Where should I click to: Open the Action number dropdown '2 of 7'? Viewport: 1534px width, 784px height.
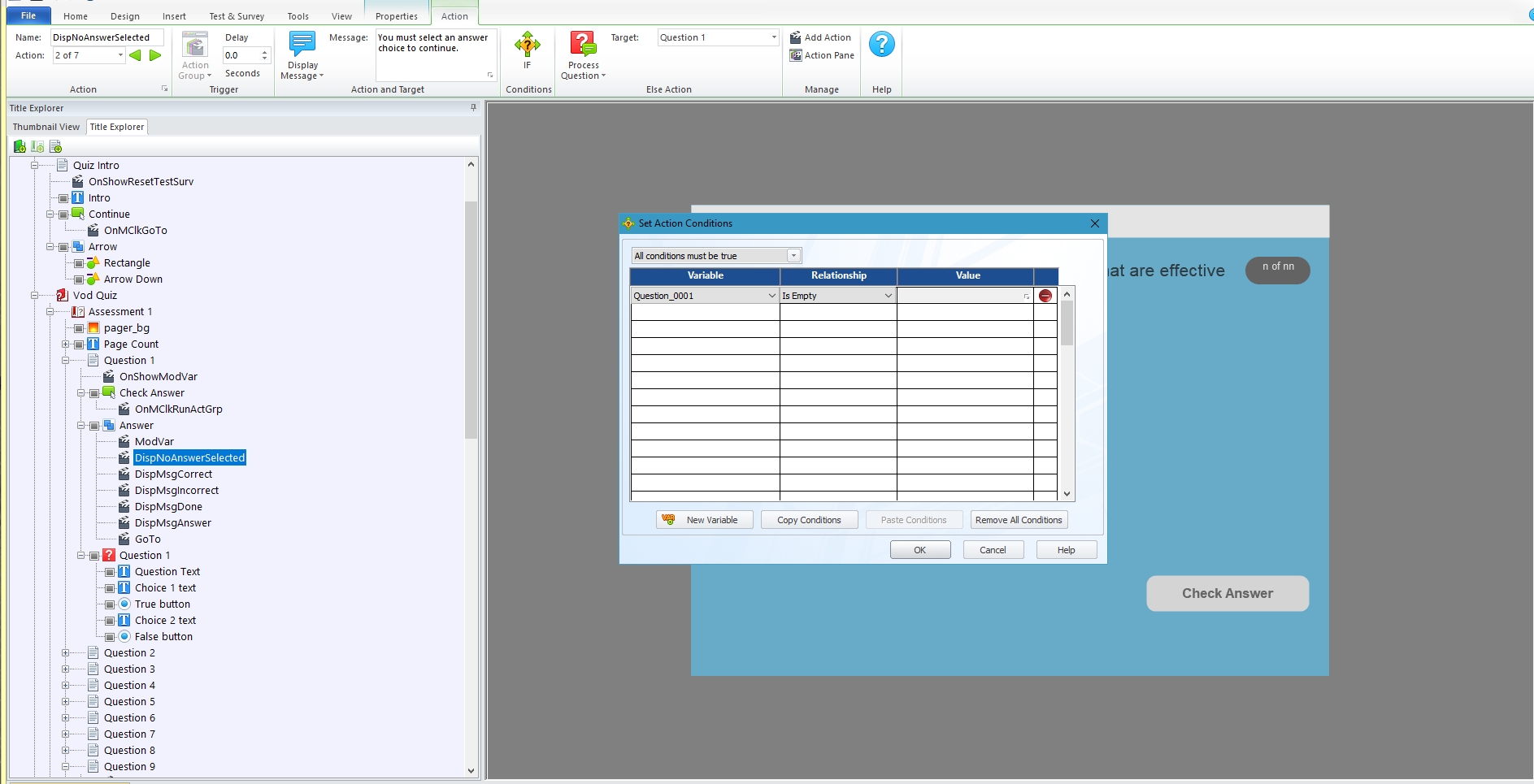coord(121,55)
